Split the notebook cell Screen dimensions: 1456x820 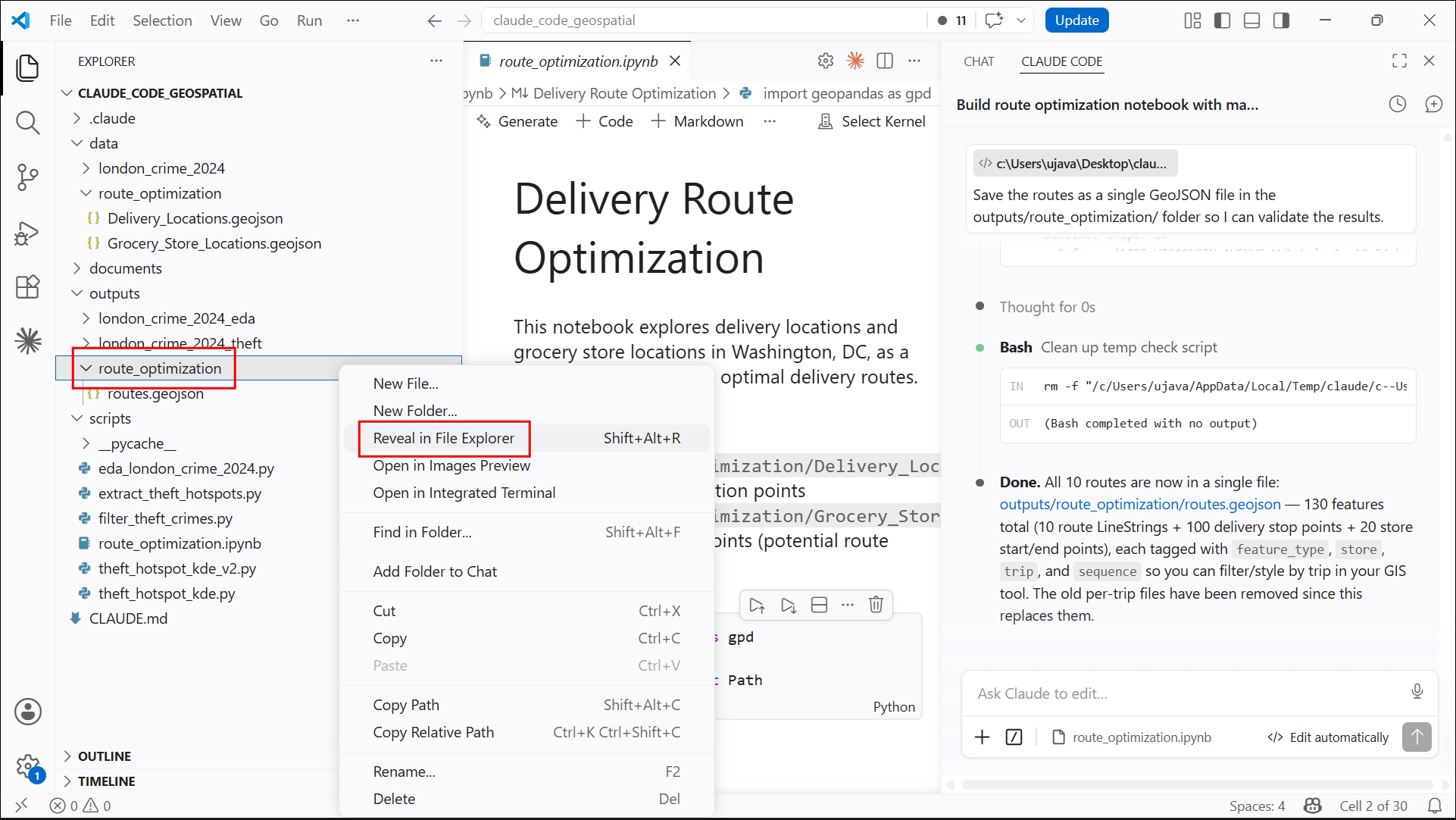click(x=819, y=605)
